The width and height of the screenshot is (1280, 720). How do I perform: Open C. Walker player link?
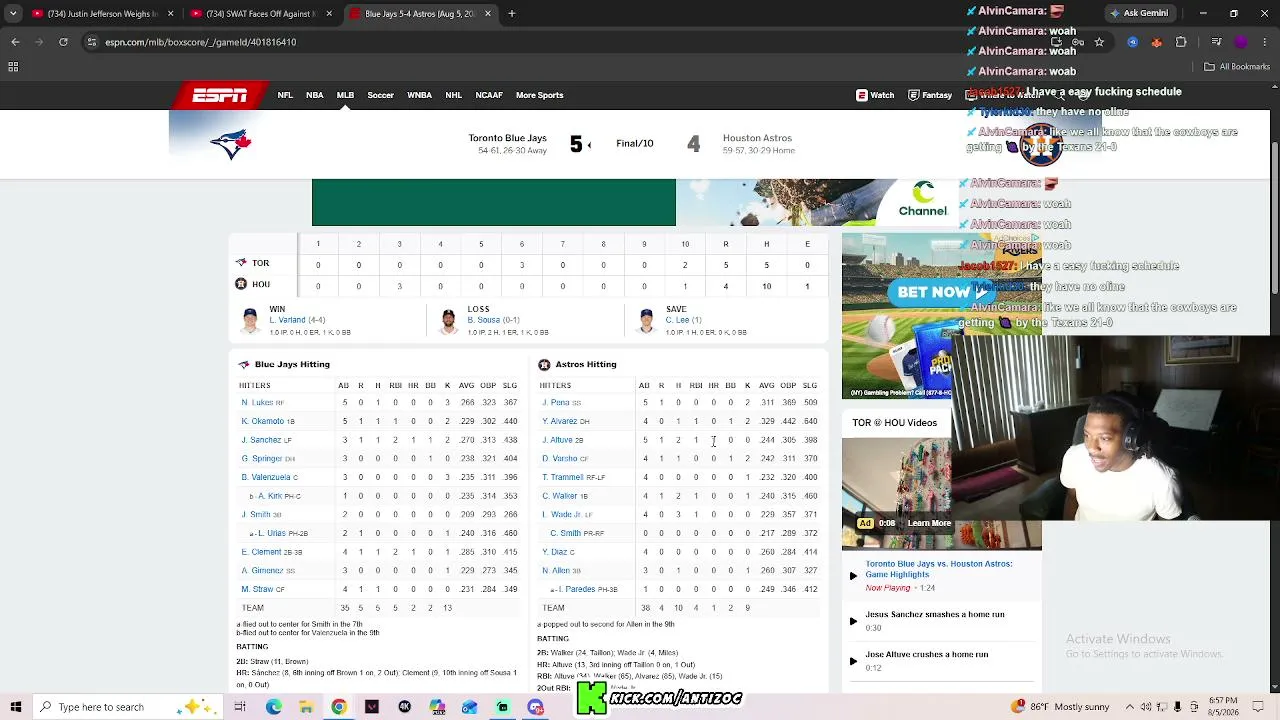[x=559, y=496]
